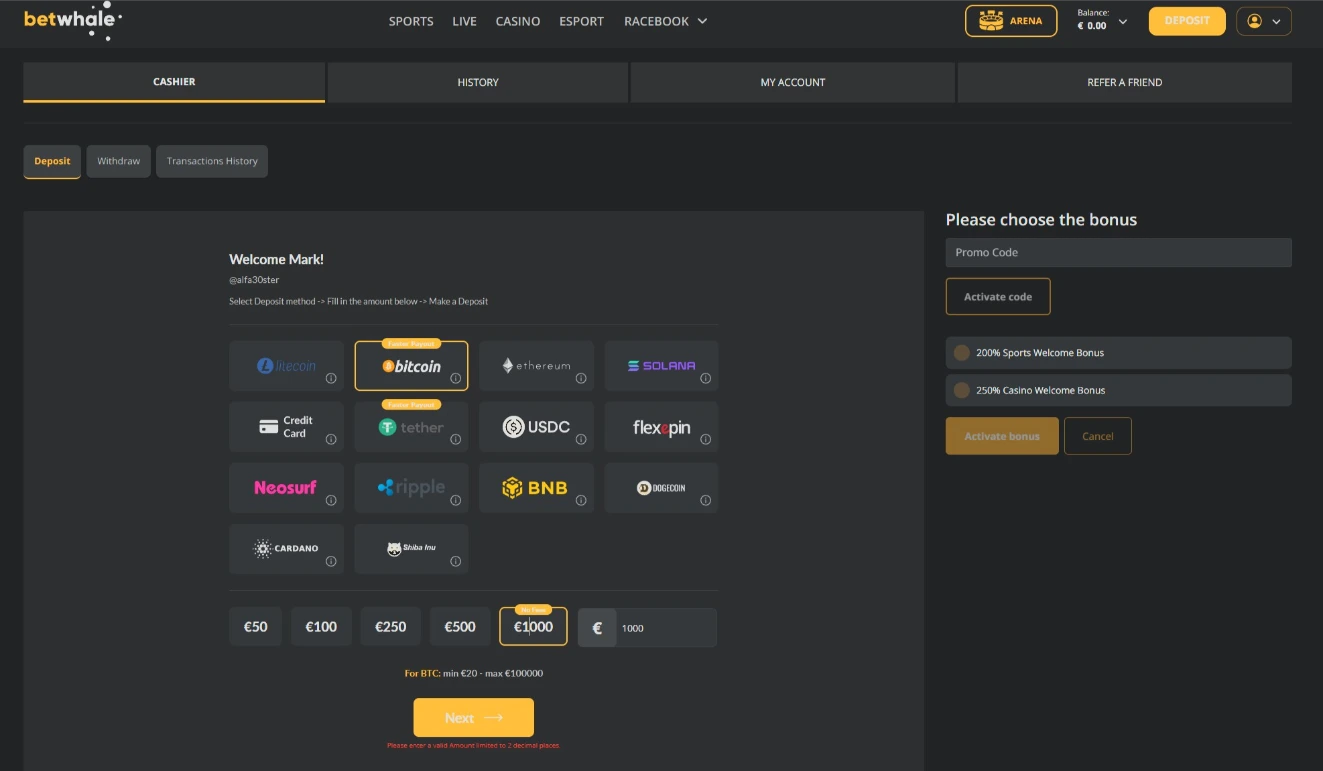1323x771 pixels.
Task: Select Litecoin as deposit method
Action: click(x=286, y=366)
